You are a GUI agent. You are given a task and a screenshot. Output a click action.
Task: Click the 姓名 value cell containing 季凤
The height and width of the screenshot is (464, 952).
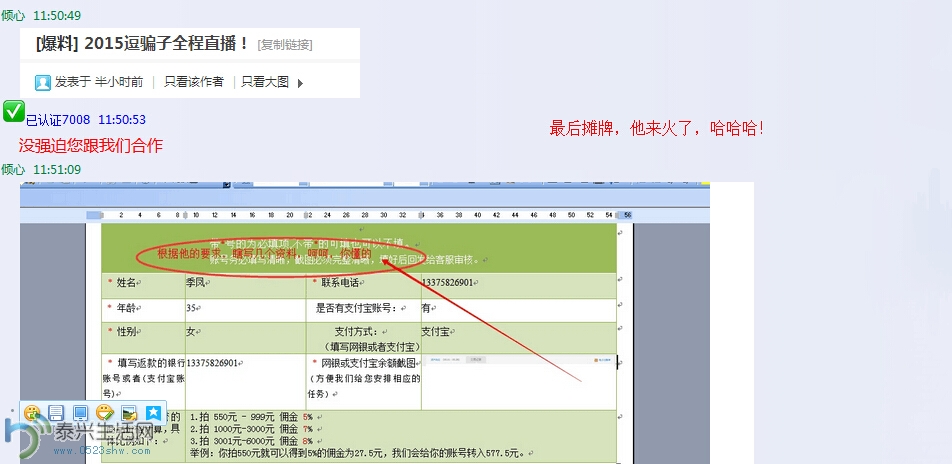(x=242, y=283)
